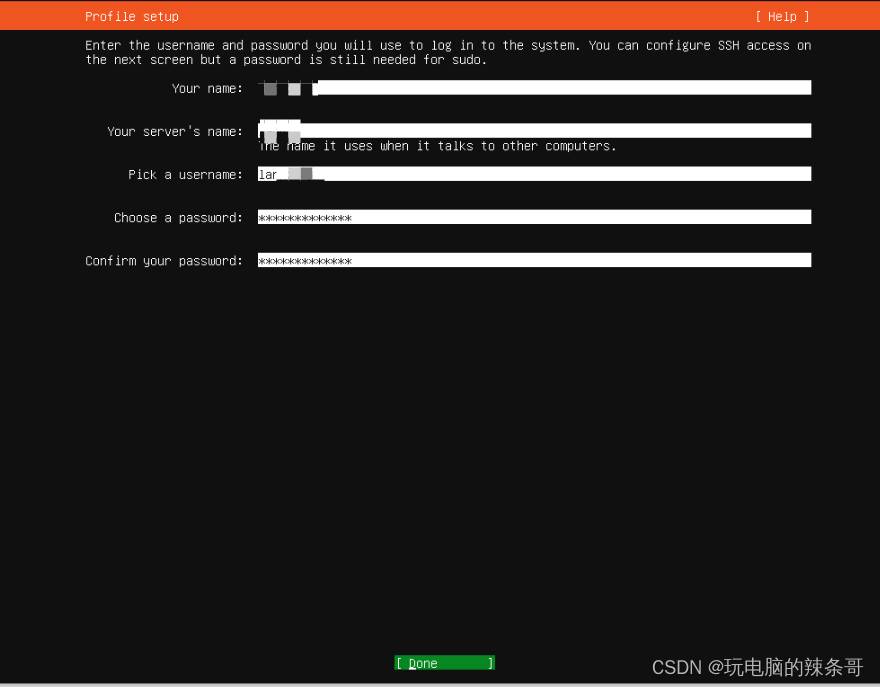Image resolution: width=880 pixels, height=687 pixels.
Task: Open the Help menu in header
Action: 782,16
